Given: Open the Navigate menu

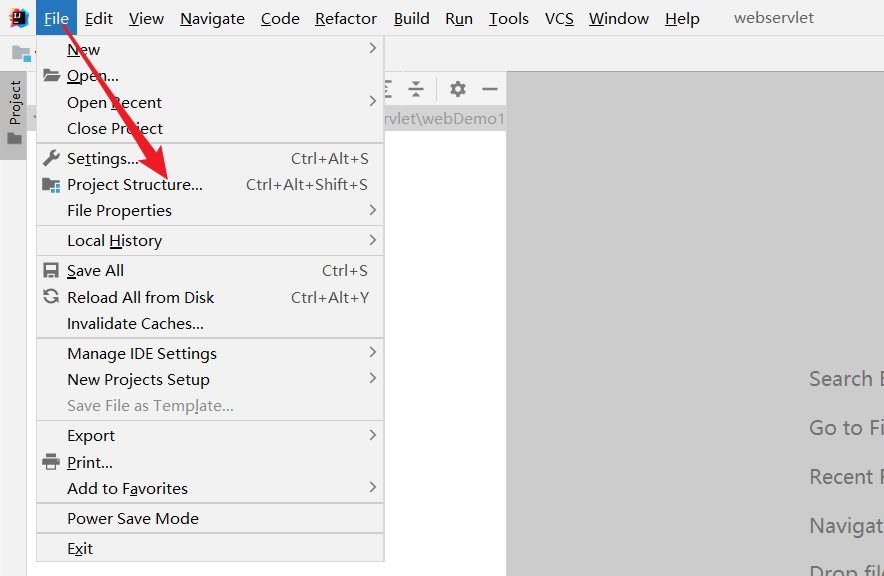Looking at the screenshot, I should point(212,19).
